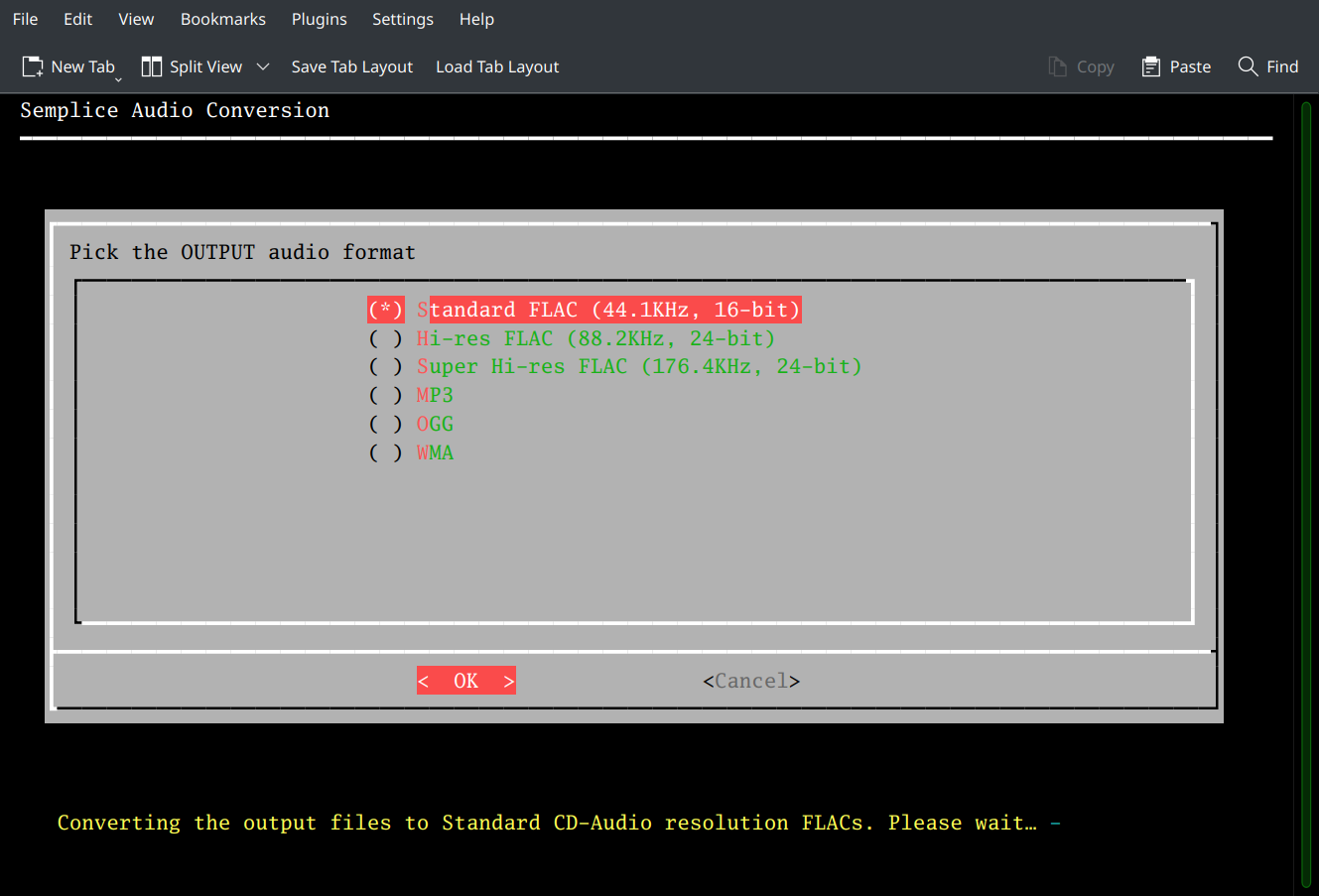Choose the OGG output format
Image resolution: width=1319 pixels, height=896 pixels.
pyautogui.click(x=385, y=425)
